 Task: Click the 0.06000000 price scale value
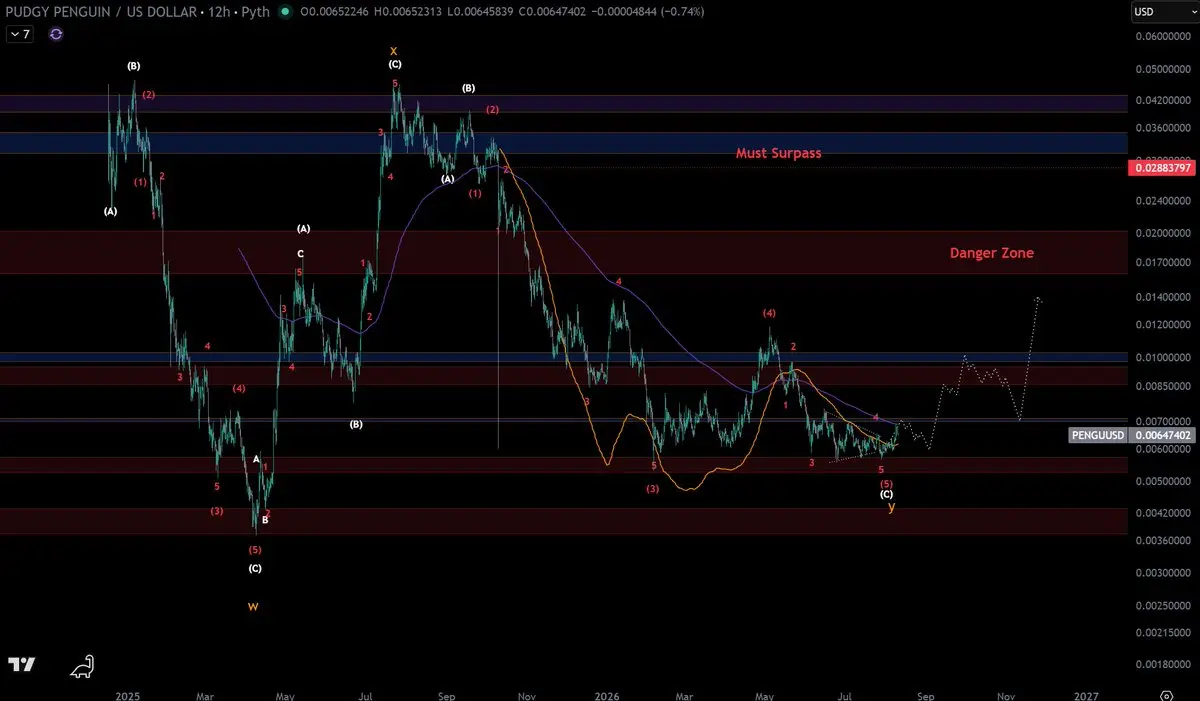1163,37
